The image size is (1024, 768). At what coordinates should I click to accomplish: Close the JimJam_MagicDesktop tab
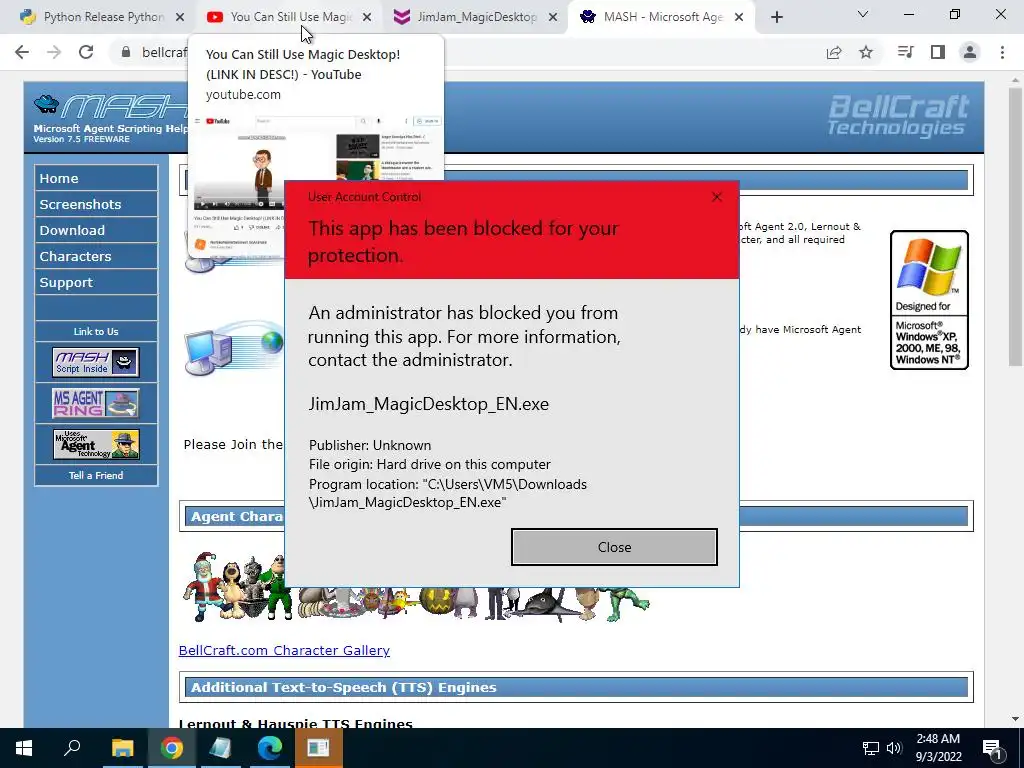click(x=552, y=17)
